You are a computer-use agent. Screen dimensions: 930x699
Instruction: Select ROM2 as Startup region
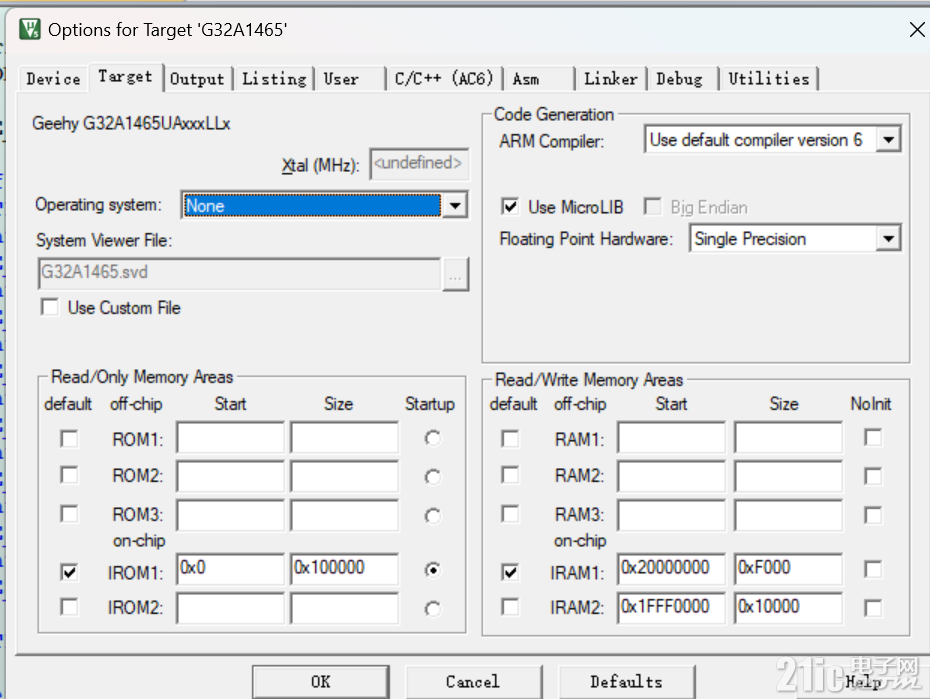pyautogui.click(x=433, y=477)
